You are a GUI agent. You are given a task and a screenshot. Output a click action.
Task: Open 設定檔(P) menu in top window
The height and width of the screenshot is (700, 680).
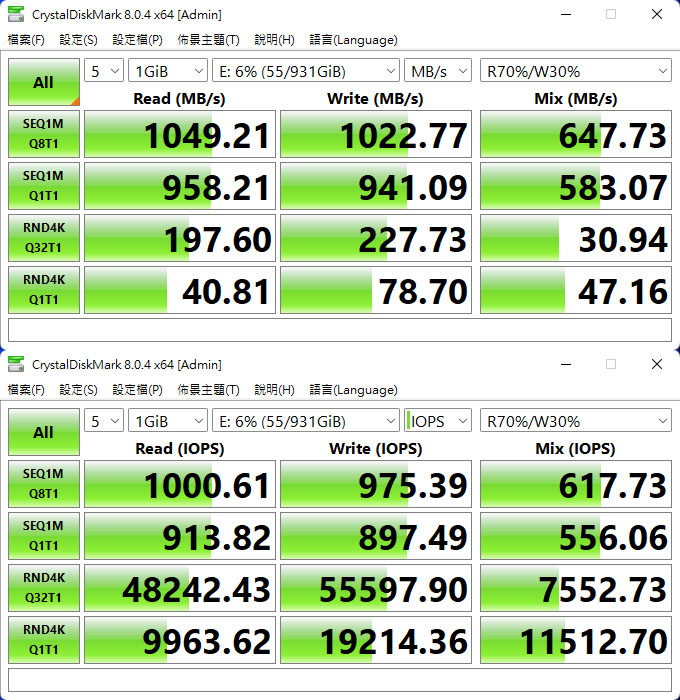(138, 40)
